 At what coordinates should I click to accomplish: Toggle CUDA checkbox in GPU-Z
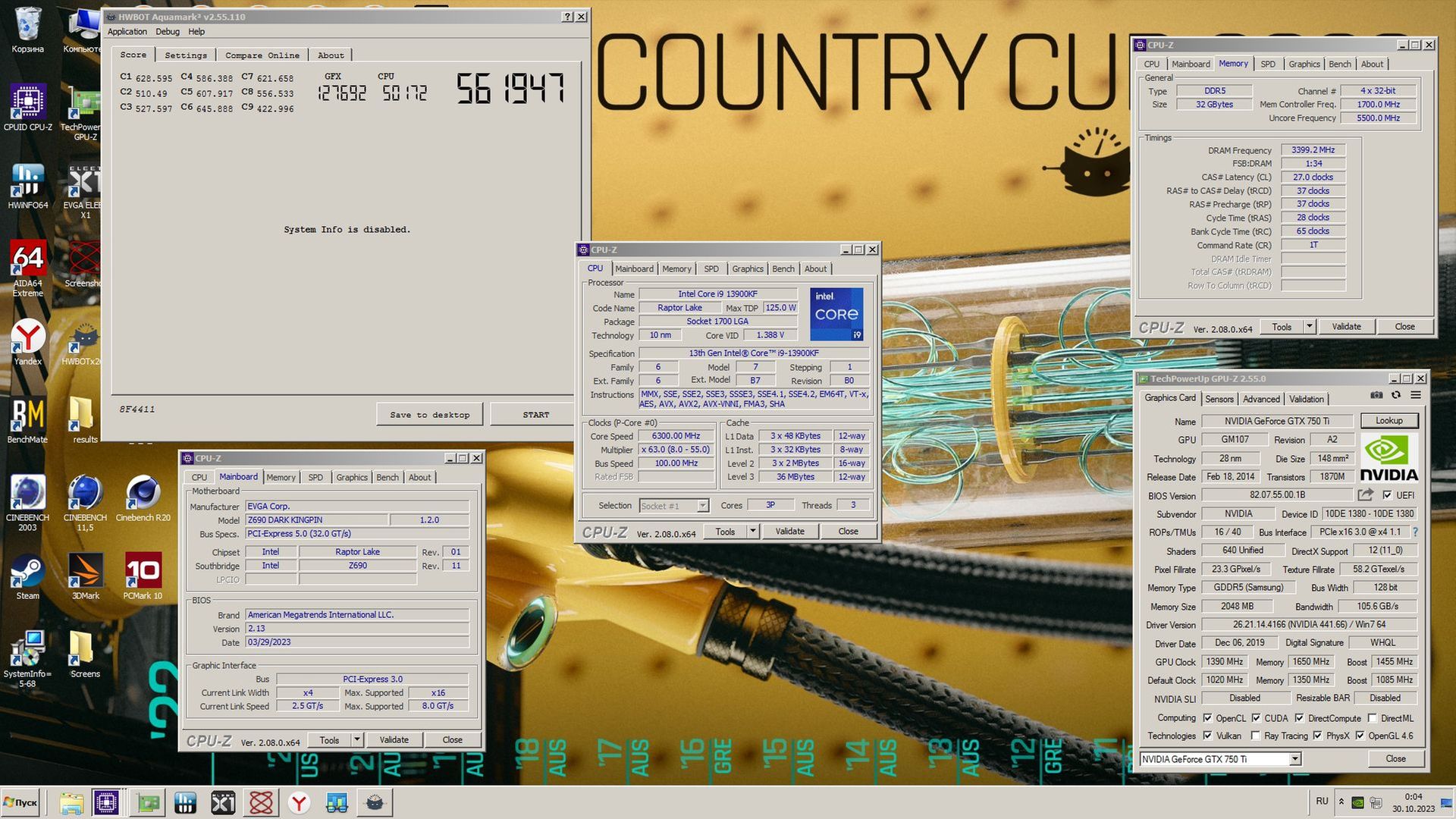coord(1256,718)
